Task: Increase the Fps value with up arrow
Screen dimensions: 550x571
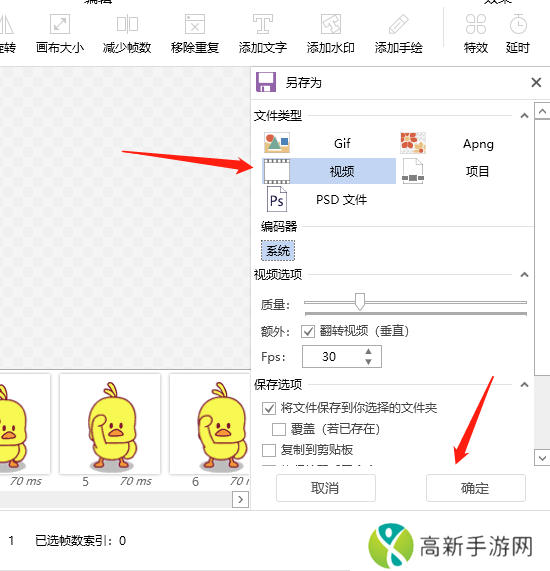Action: pyautogui.click(x=368, y=351)
